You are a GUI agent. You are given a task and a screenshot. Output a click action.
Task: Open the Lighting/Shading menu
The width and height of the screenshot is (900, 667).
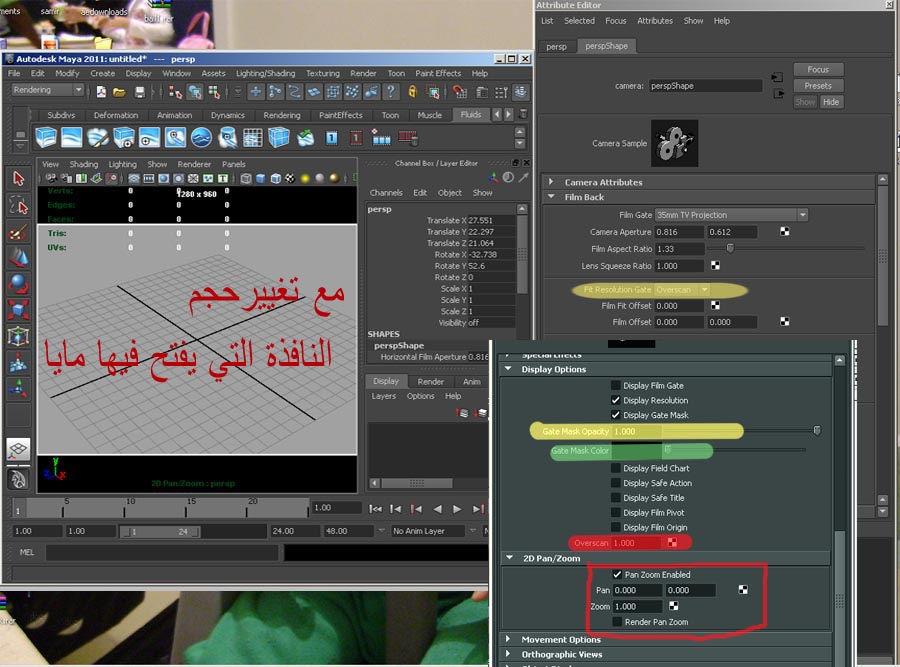[265, 73]
